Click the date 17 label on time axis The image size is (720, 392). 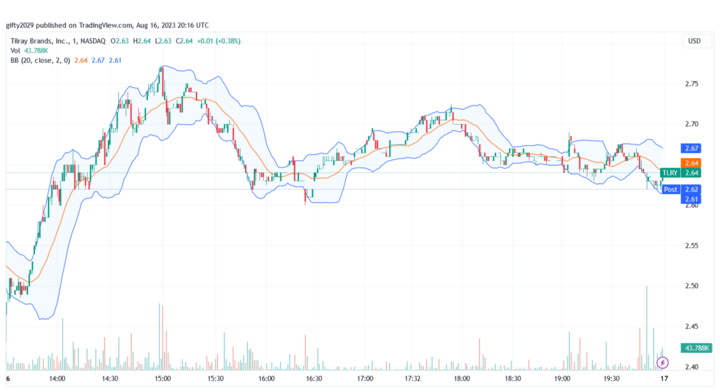[664, 379]
